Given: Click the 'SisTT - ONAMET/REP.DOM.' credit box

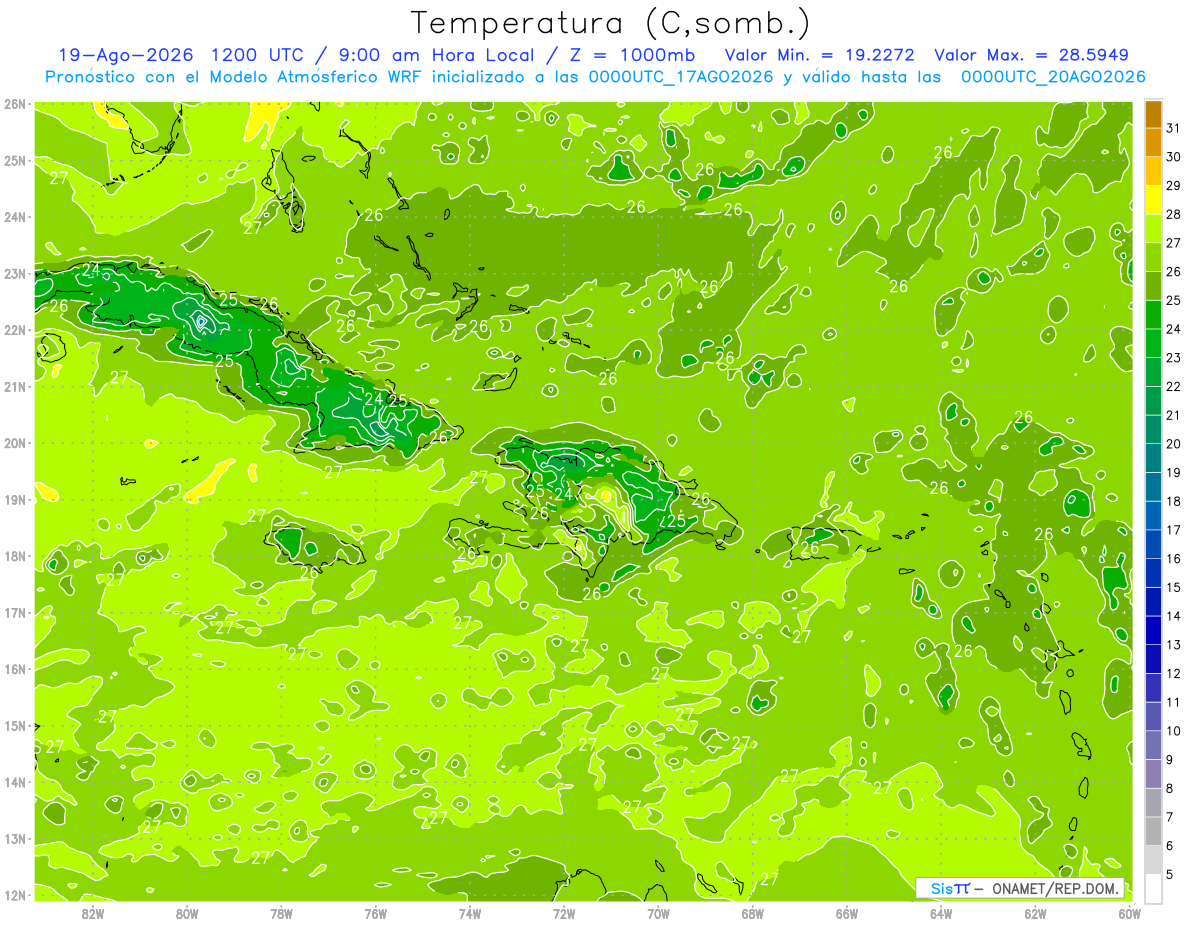Looking at the screenshot, I should pyautogui.click(x=1020, y=888).
